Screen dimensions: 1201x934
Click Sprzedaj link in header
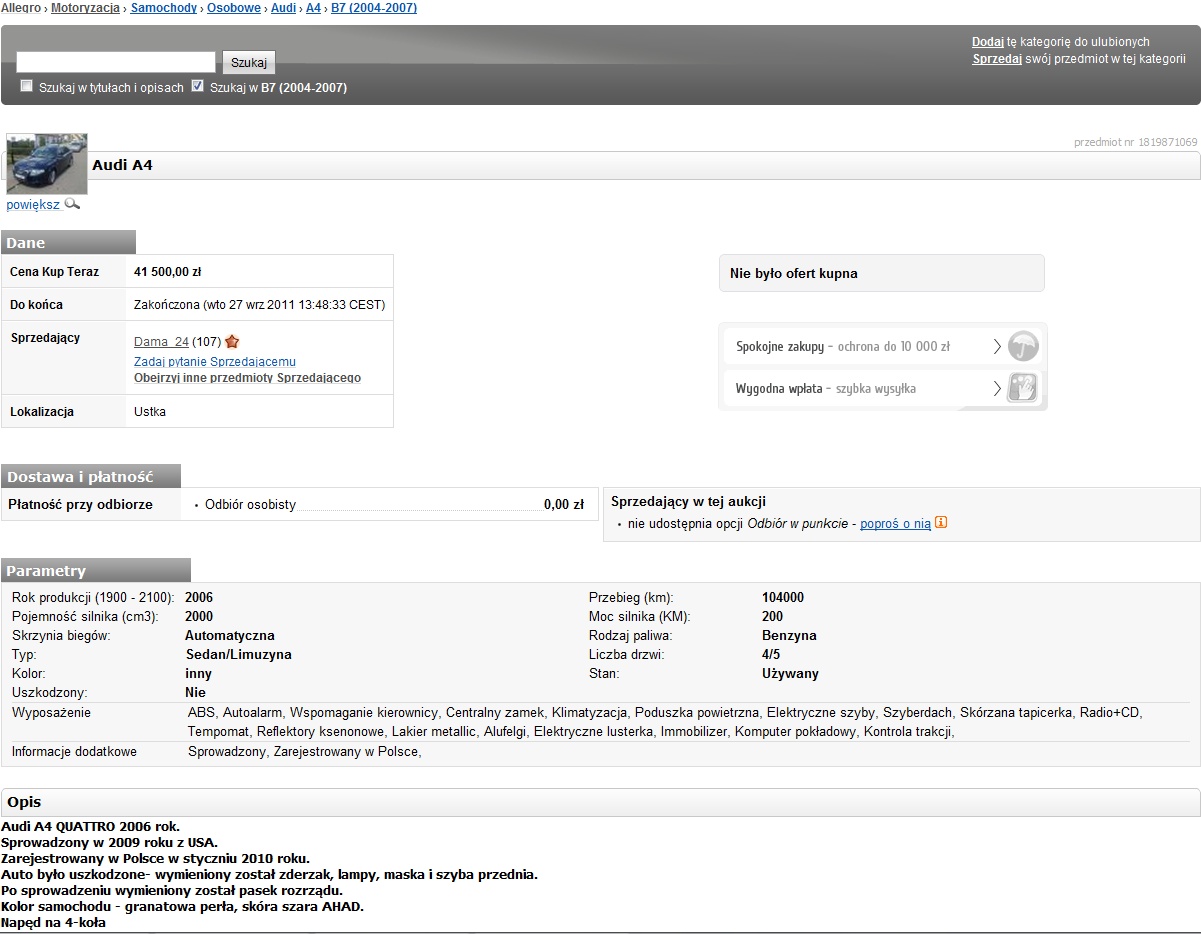pos(997,59)
